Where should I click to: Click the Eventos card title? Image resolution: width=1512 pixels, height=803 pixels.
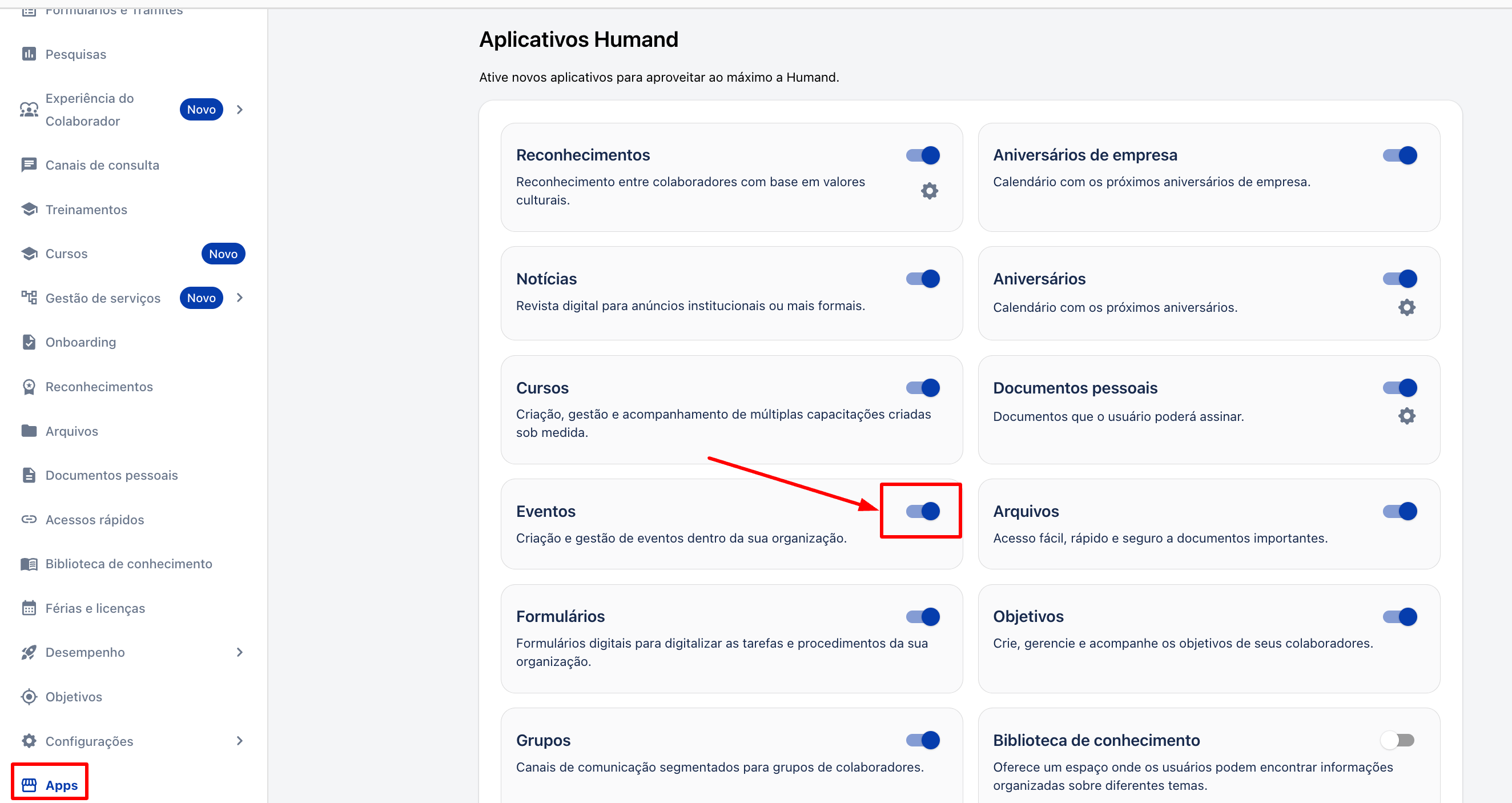click(545, 511)
